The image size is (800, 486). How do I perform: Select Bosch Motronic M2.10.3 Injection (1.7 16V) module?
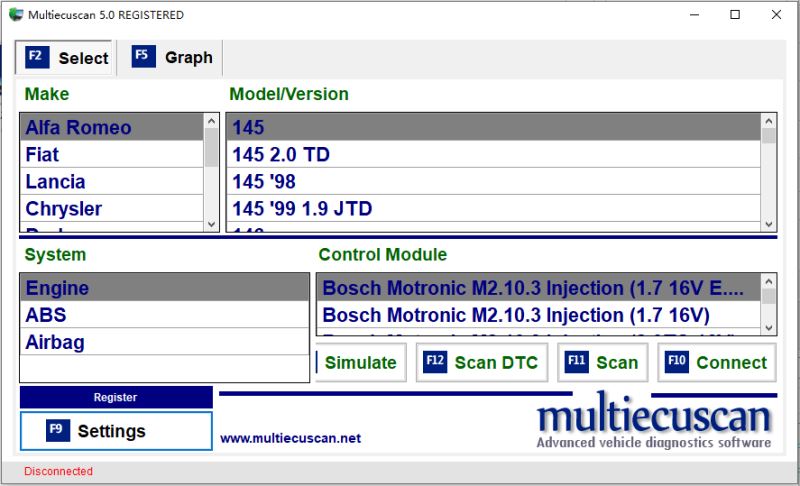coord(539,315)
